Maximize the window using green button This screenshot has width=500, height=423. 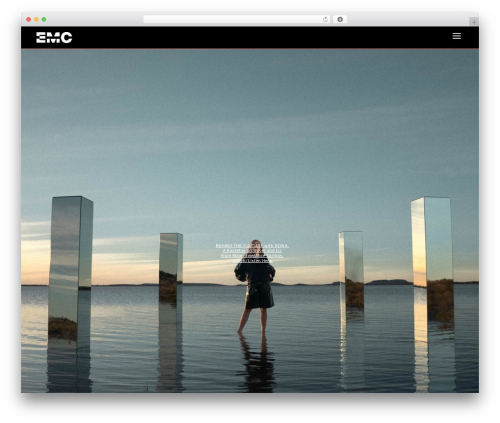tap(44, 19)
